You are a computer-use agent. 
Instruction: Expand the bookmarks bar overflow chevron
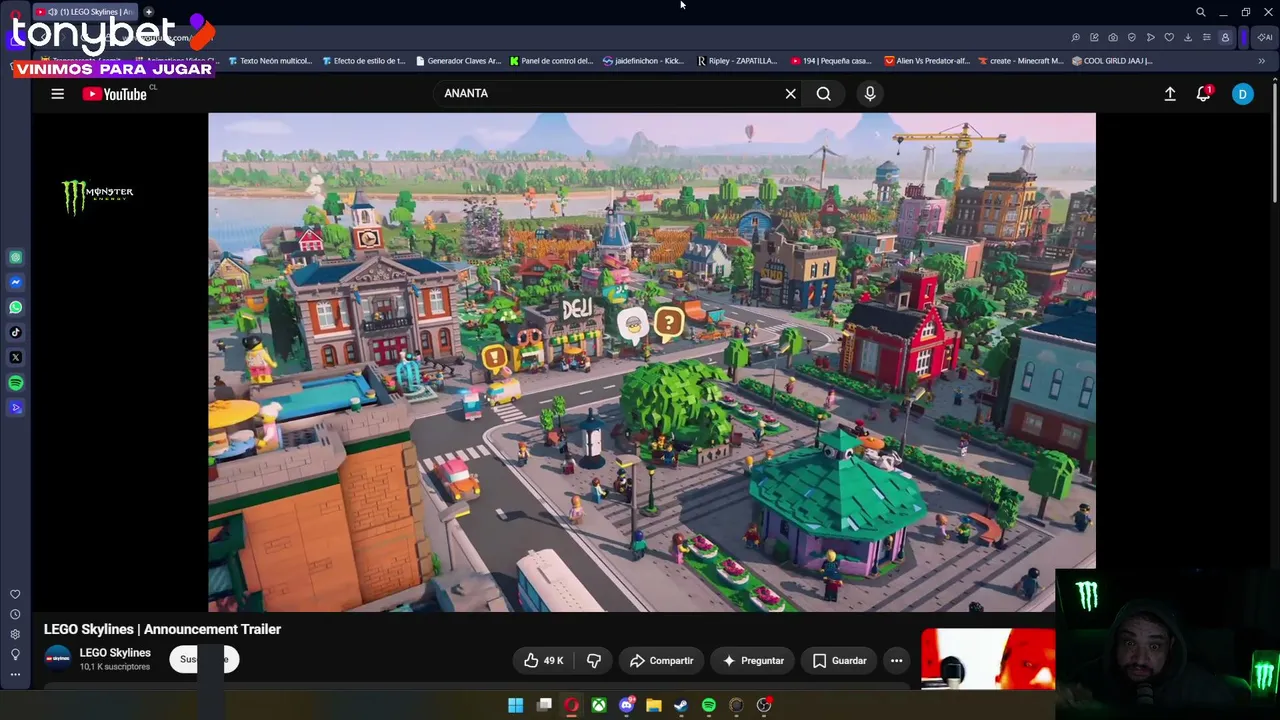[x=1261, y=61]
